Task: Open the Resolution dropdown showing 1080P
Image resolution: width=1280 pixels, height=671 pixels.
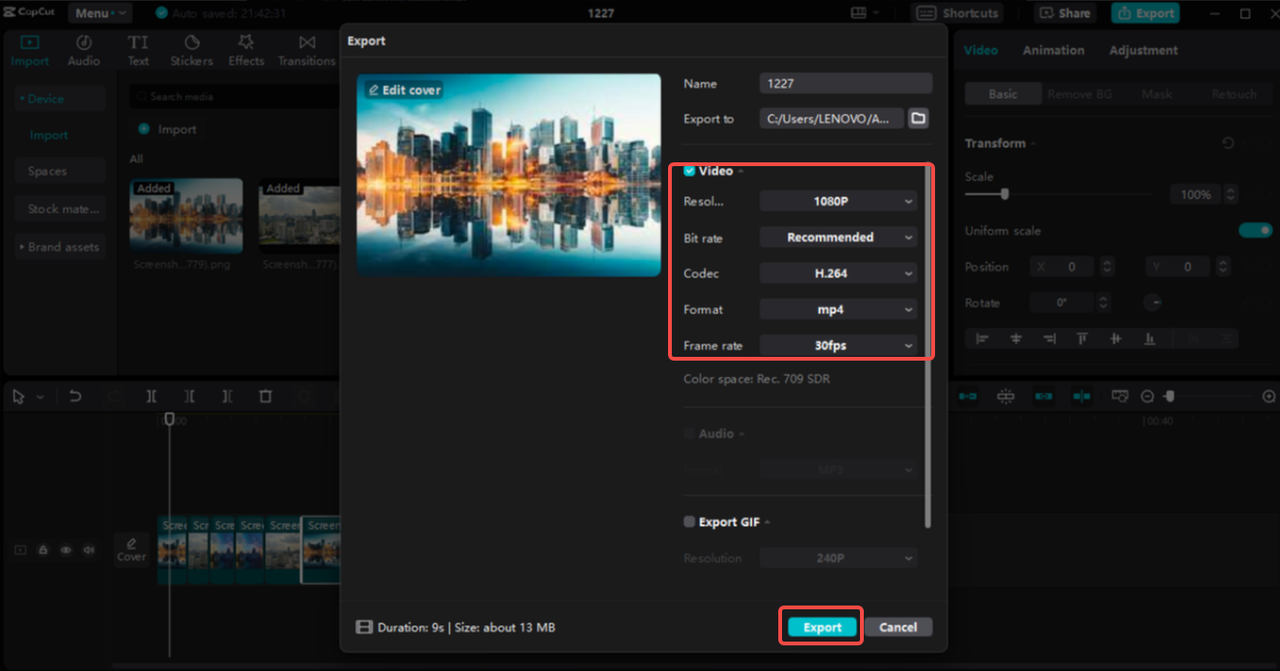Action: 838,201
